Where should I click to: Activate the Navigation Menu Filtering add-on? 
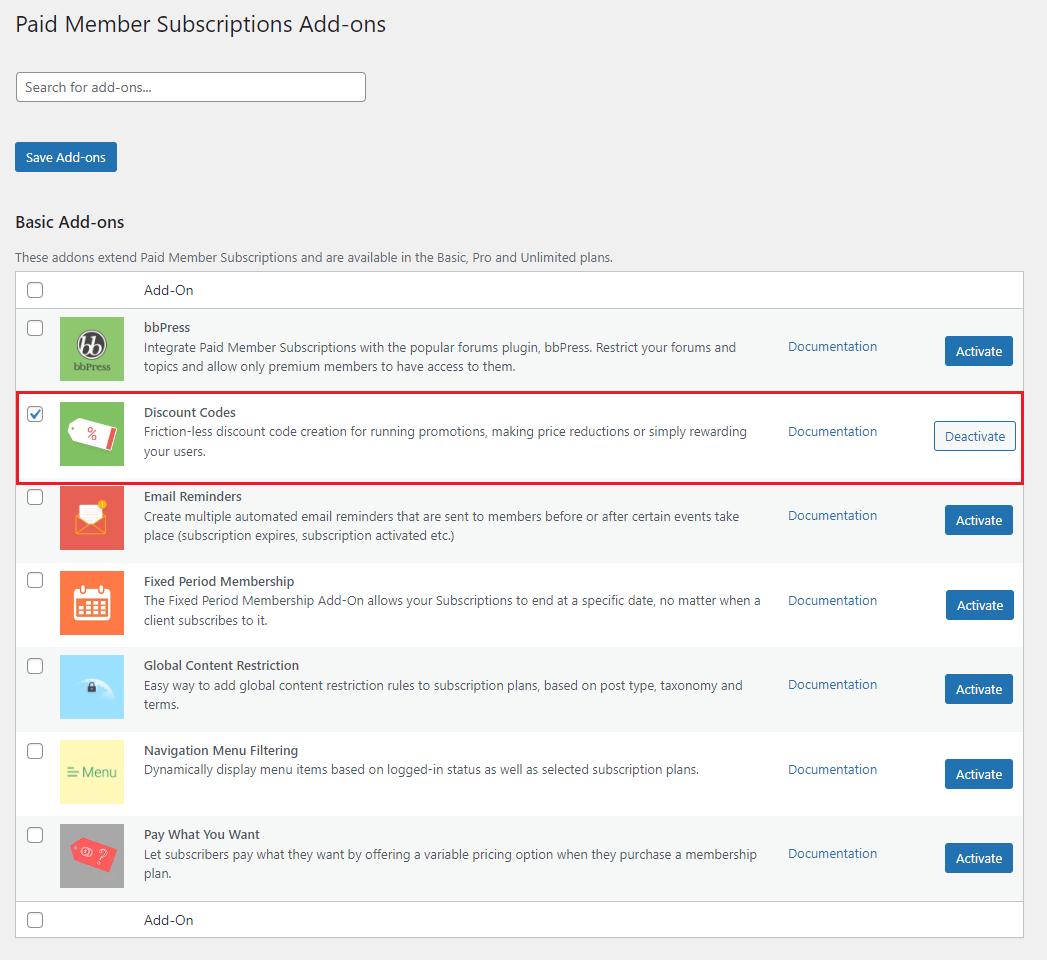[978, 774]
